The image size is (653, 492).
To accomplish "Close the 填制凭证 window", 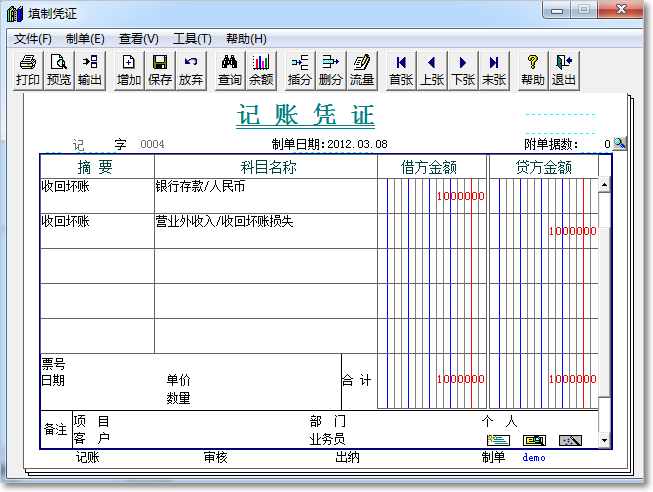I will pyautogui.click(x=621, y=9).
